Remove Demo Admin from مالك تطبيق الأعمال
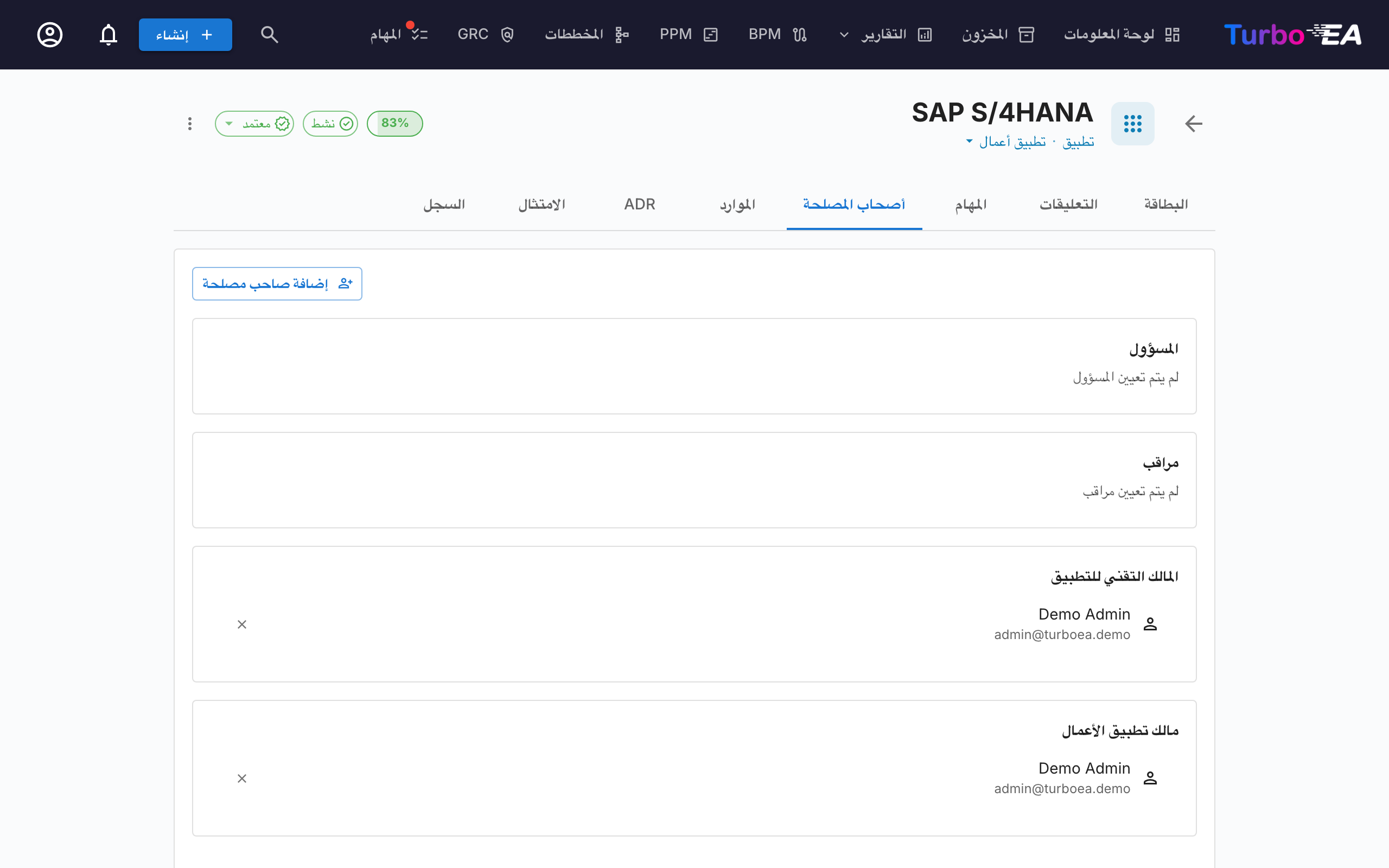Viewport: 1389px width, 868px height. pyautogui.click(x=242, y=778)
